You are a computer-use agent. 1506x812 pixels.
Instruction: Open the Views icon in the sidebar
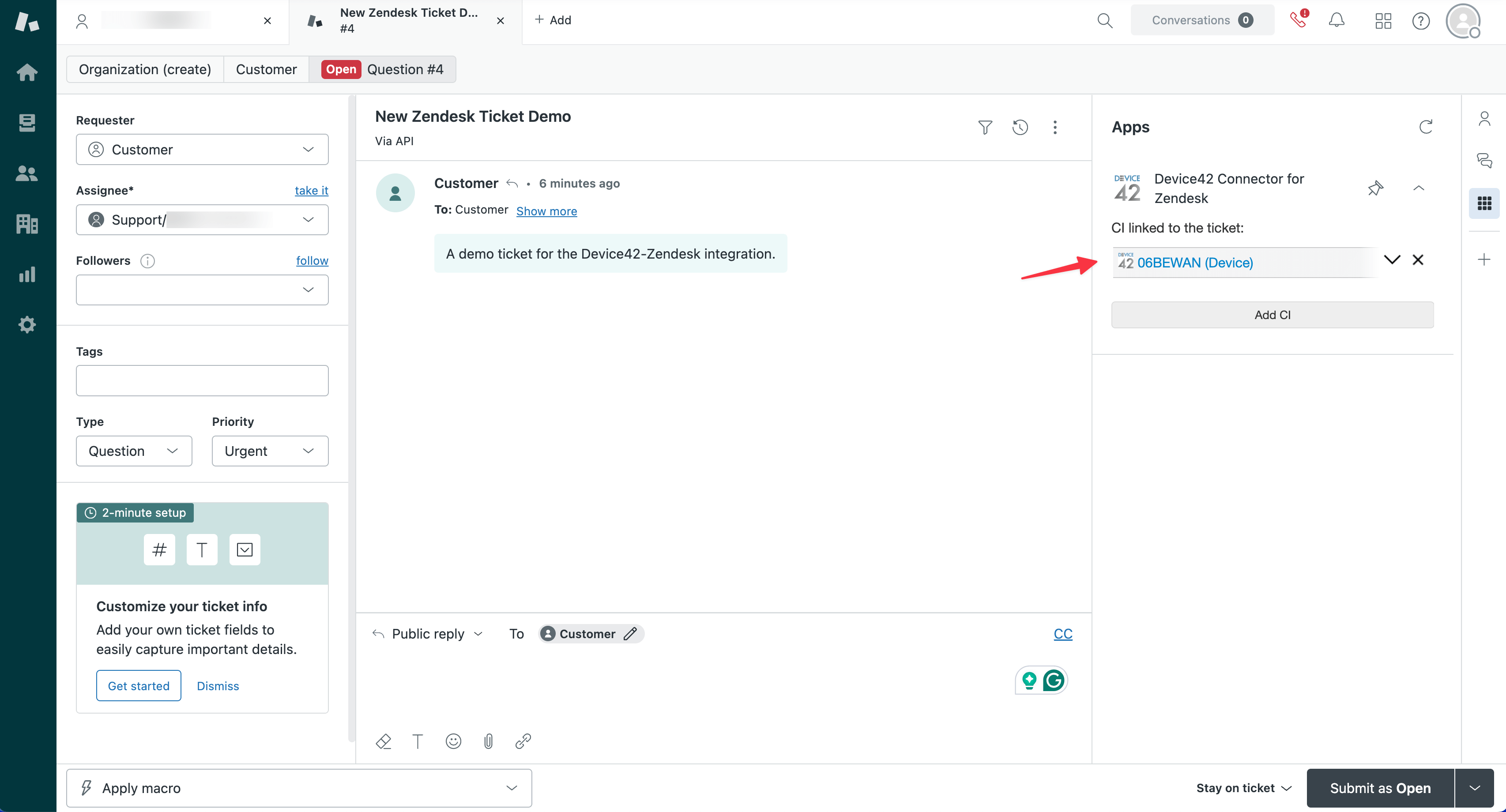pyautogui.click(x=27, y=122)
